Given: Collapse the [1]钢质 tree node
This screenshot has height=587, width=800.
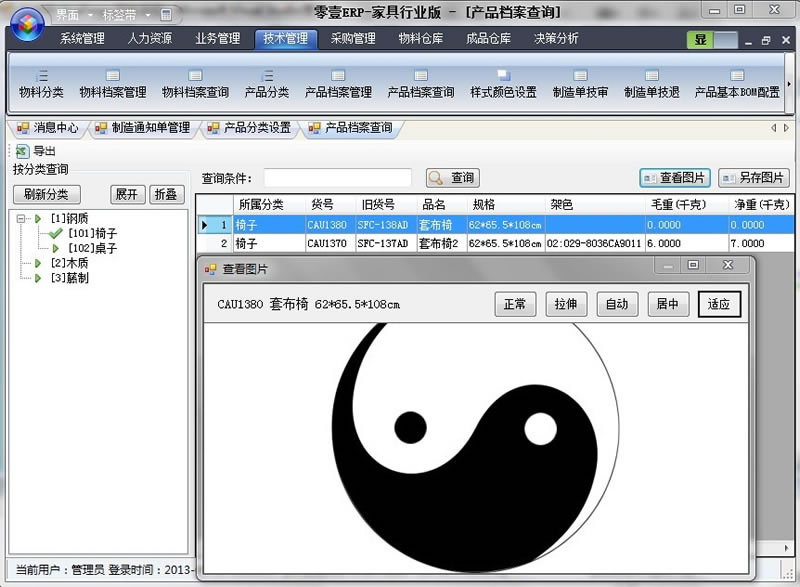Looking at the screenshot, I should pos(21,219).
